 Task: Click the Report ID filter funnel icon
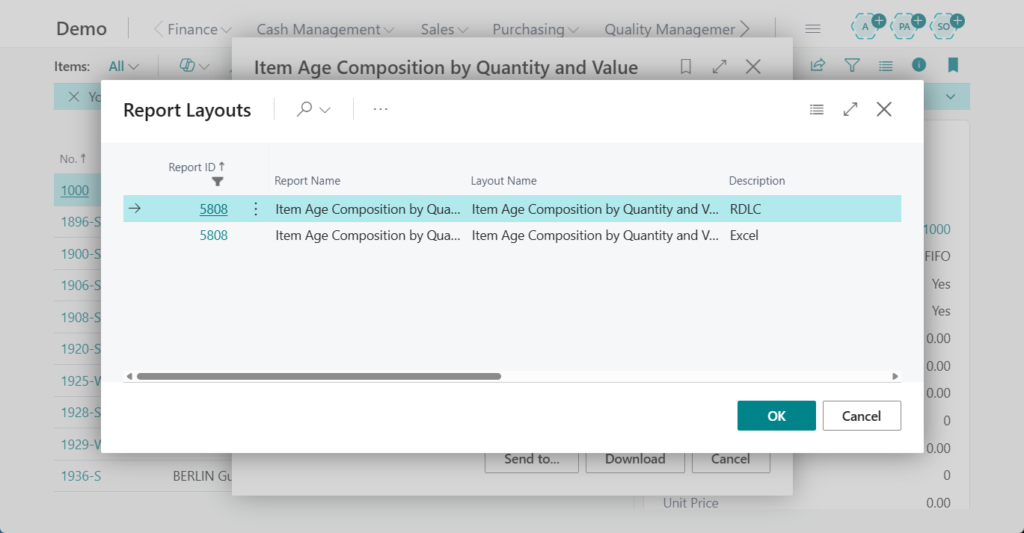tap(217, 182)
